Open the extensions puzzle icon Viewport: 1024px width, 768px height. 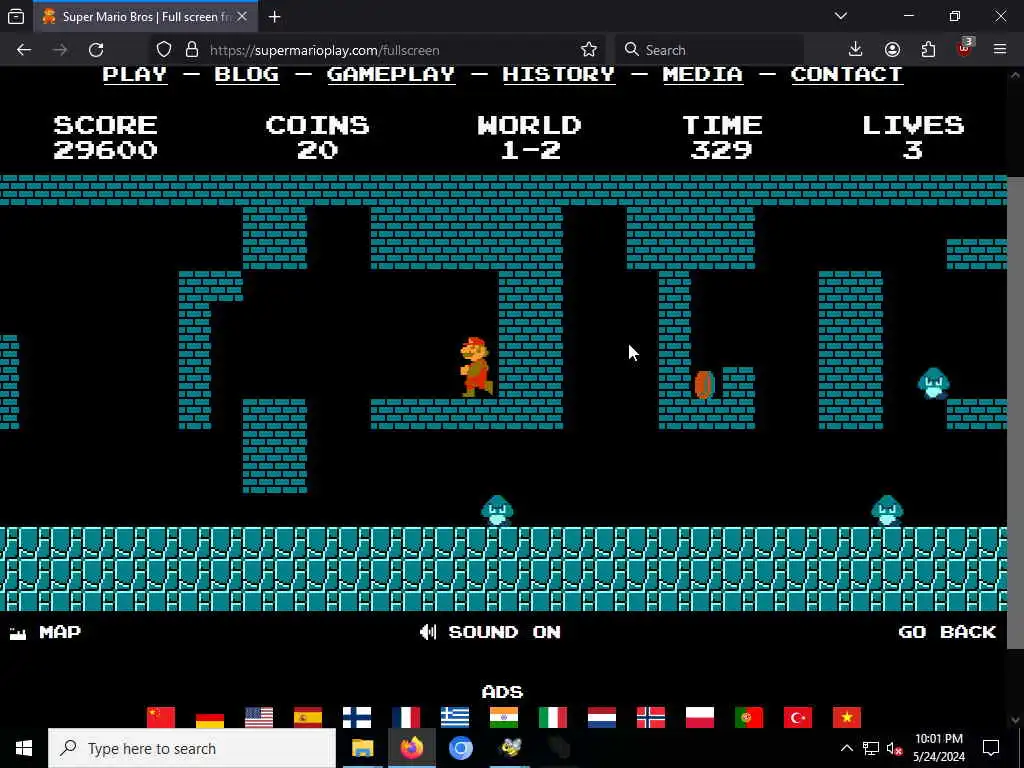pos(928,50)
